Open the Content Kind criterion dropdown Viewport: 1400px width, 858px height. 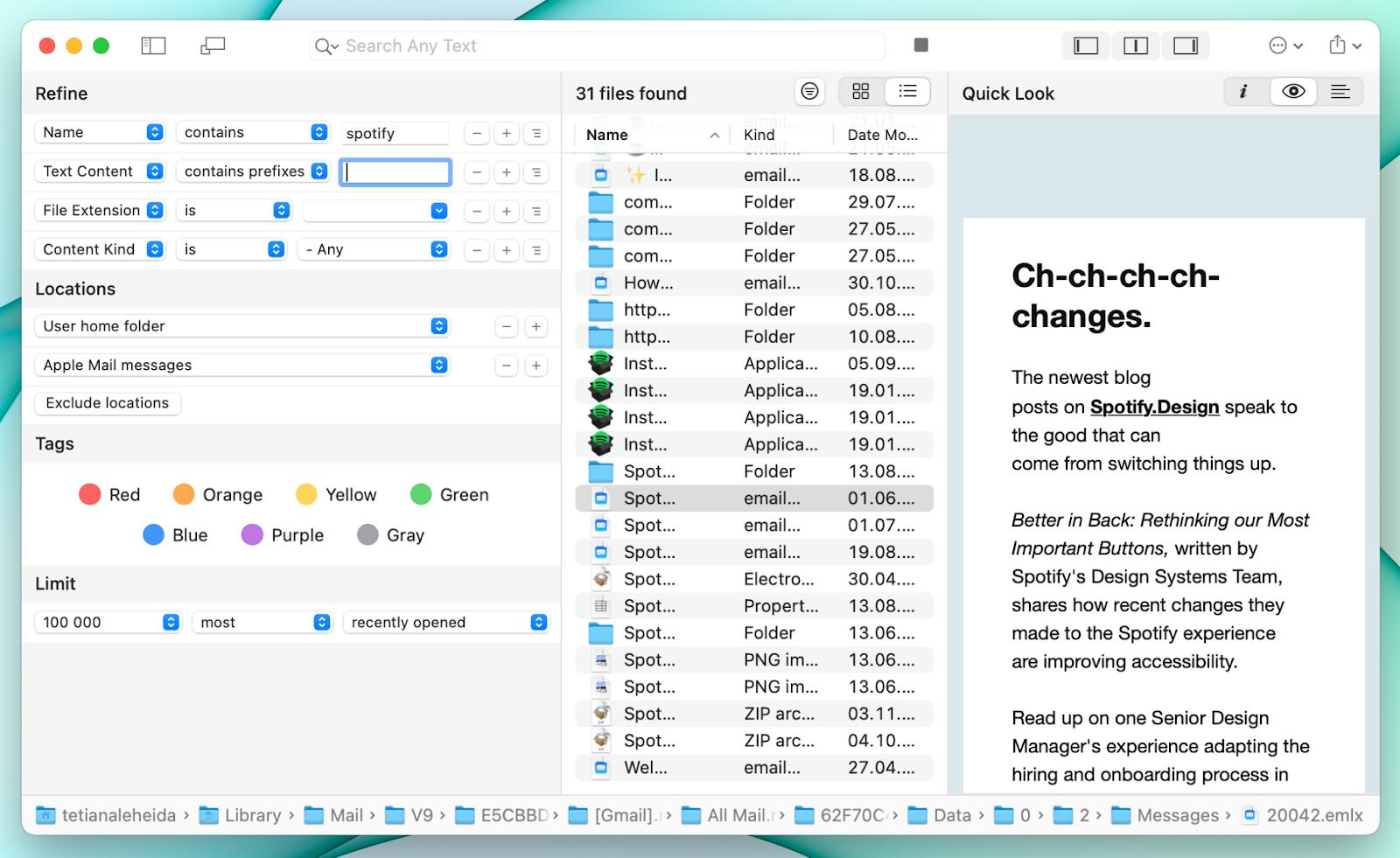coord(100,249)
